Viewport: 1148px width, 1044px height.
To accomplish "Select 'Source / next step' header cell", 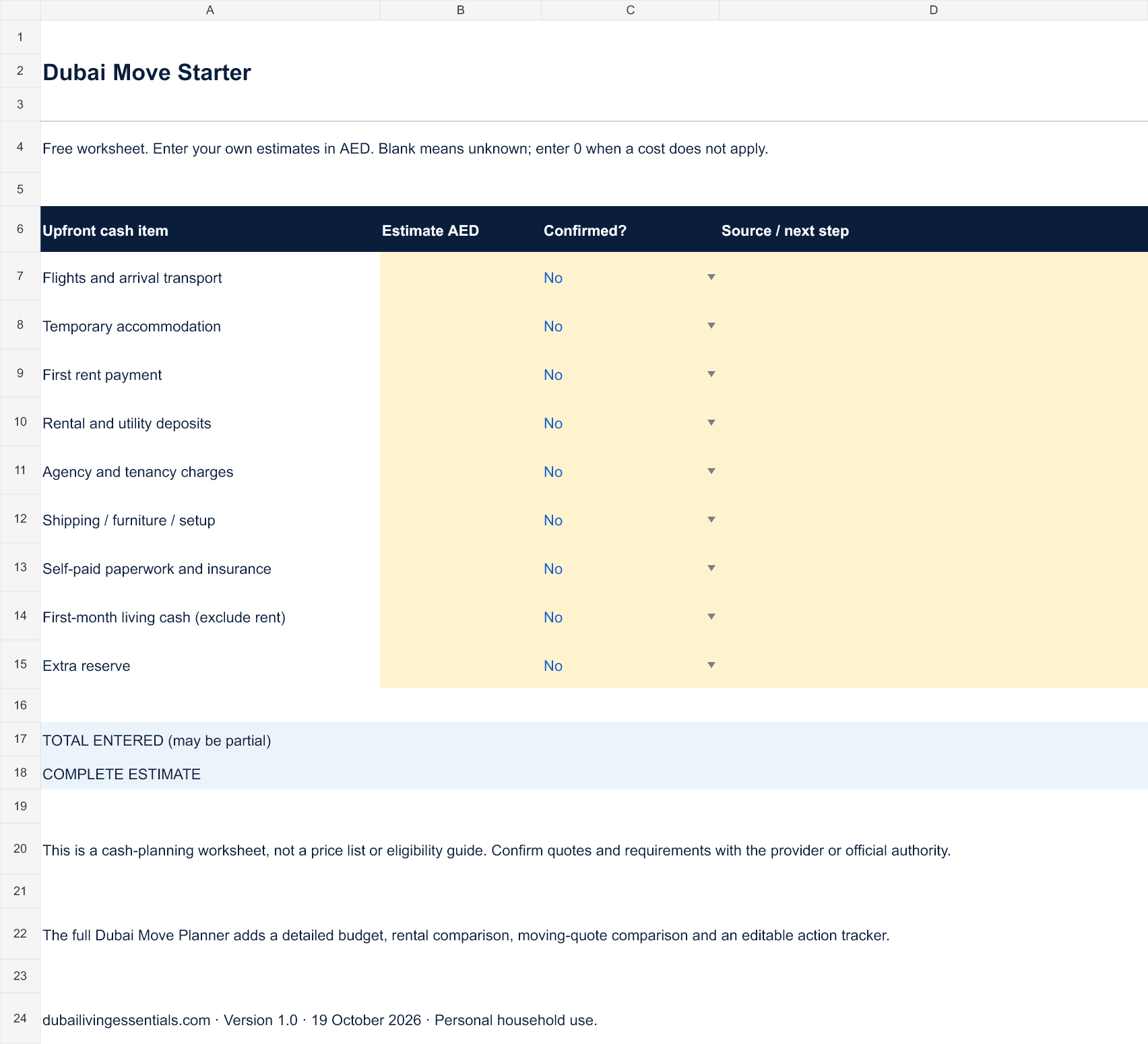I will click(x=934, y=229).
